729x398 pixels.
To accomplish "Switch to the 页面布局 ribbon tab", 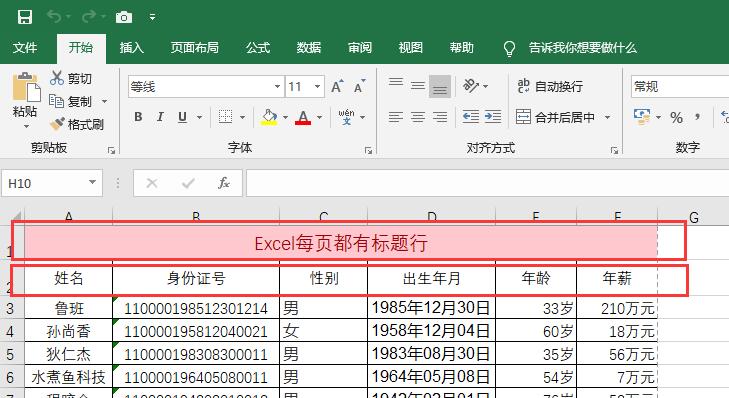I will 194,48.
